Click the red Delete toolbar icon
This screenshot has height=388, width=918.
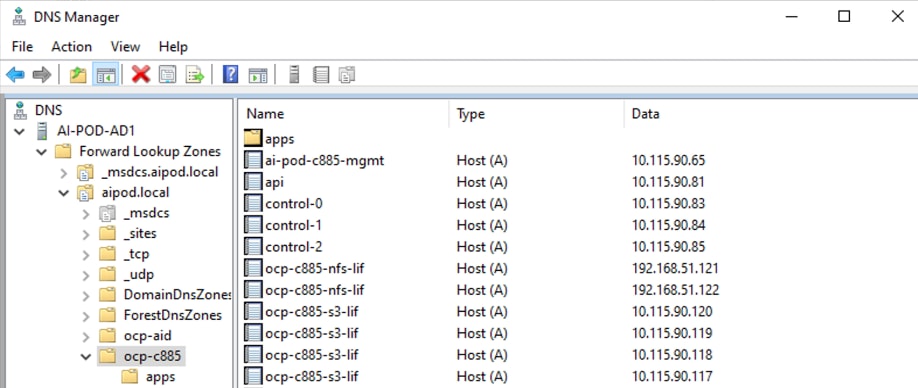pyautogui.click(x=141, y=74)
